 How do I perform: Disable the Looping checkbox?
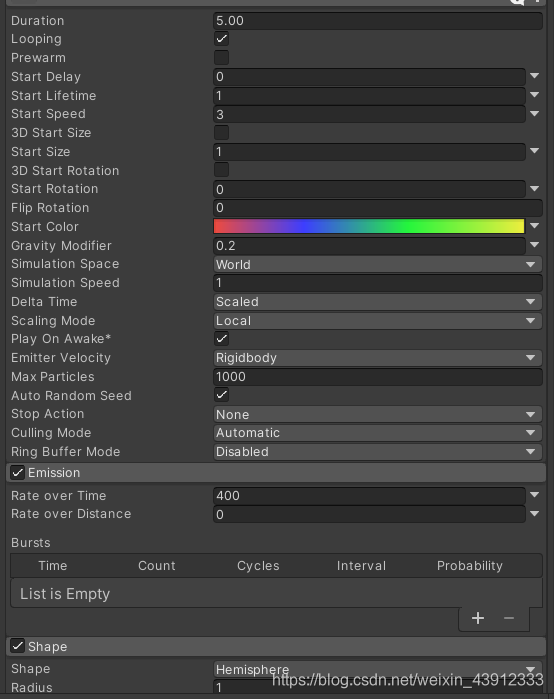coord(222,39)
